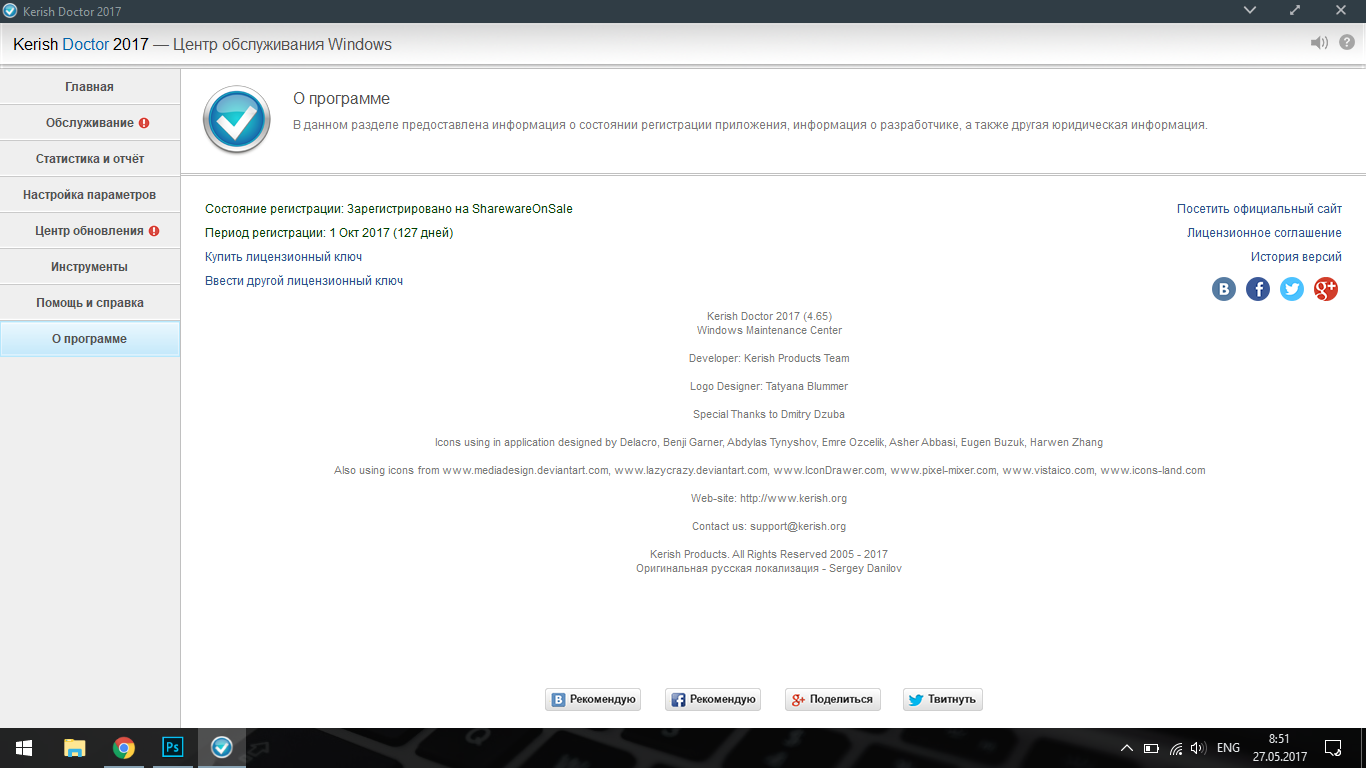Screen dimensions: 1366x768
Task: Launch File Explorer from the taskbar
Action: [74, 747]
